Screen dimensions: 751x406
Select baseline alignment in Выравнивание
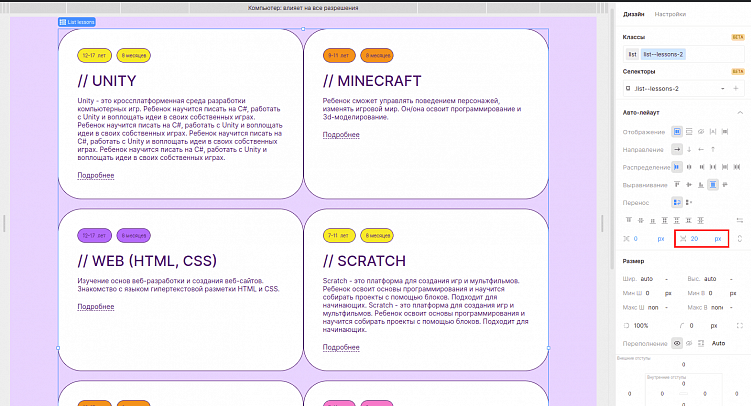725,185
